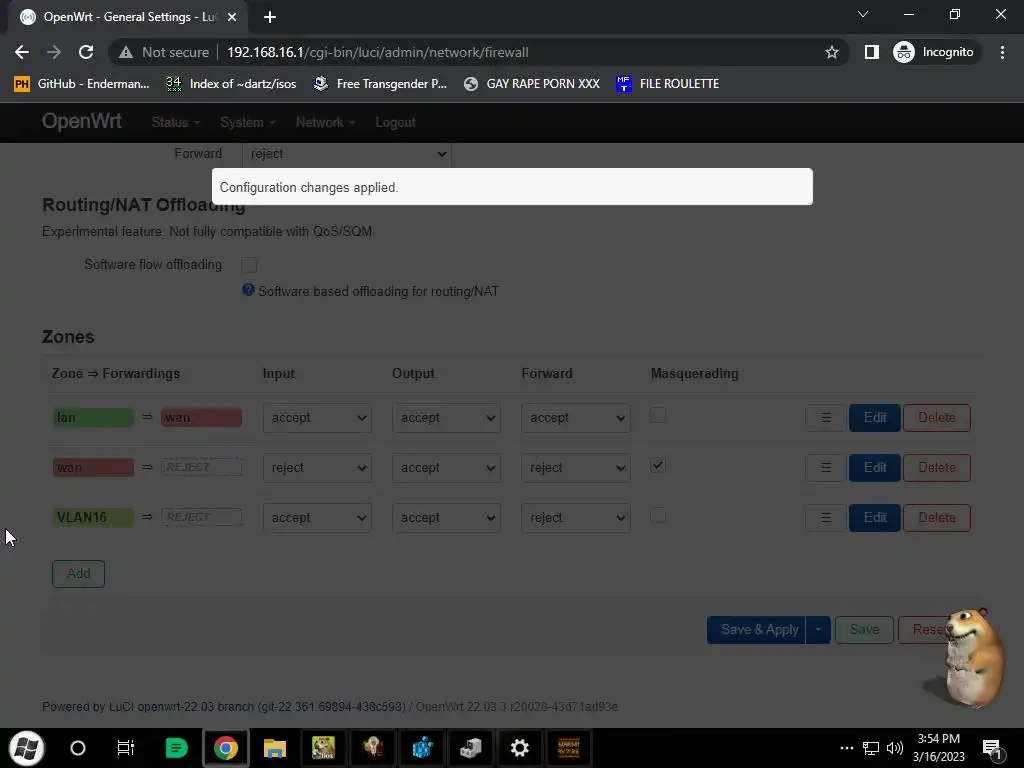
Task: Add a new firewall zone
Action: 78,573
